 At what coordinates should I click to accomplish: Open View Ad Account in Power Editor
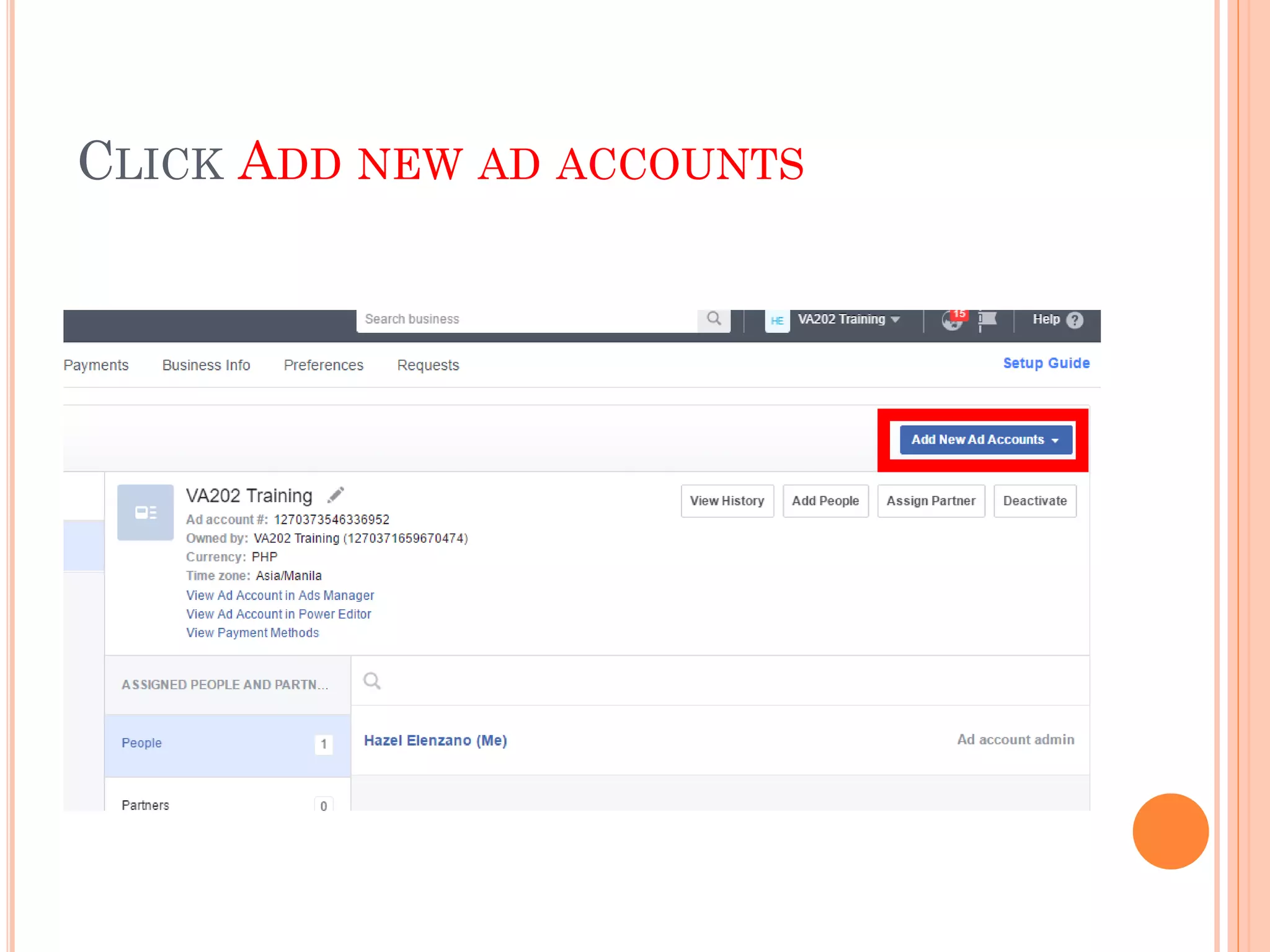tap(278, 614)
